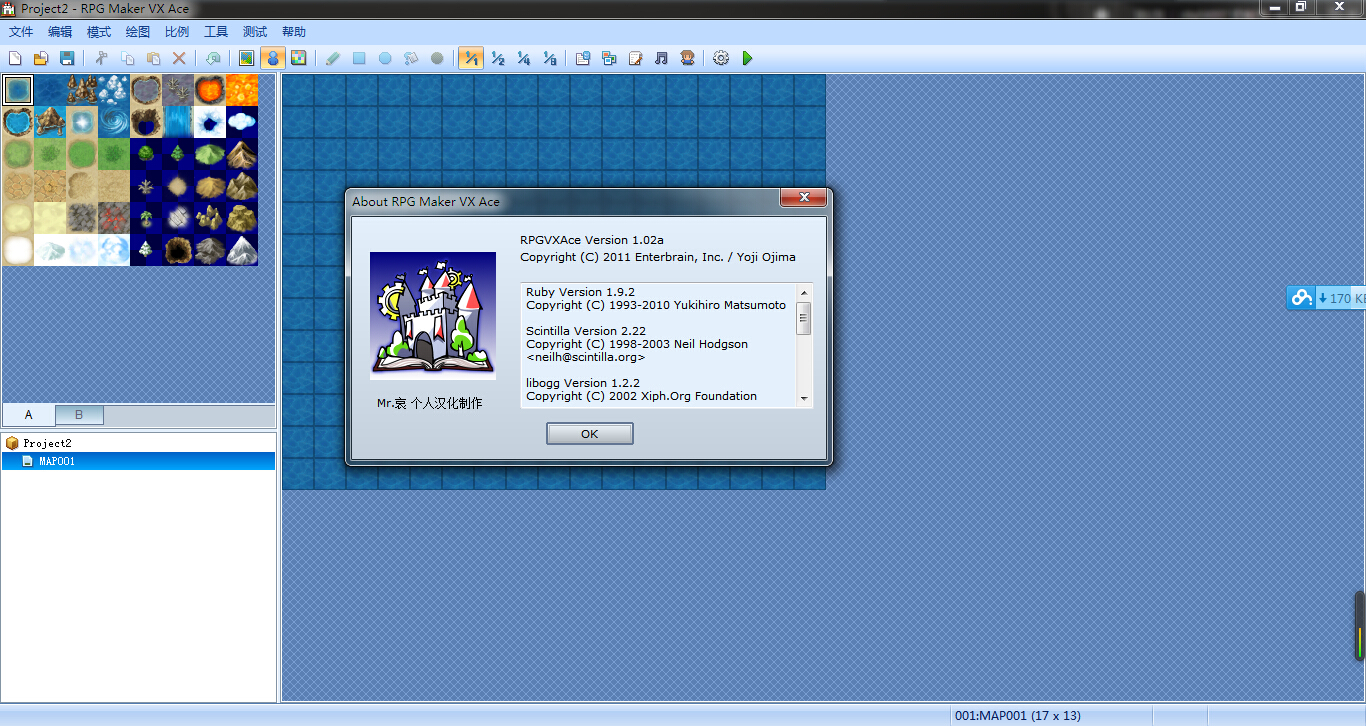Viewport: 1366px width, 726px height.
Task: Select the white cloud tile
Action: [x=242, y=122]
